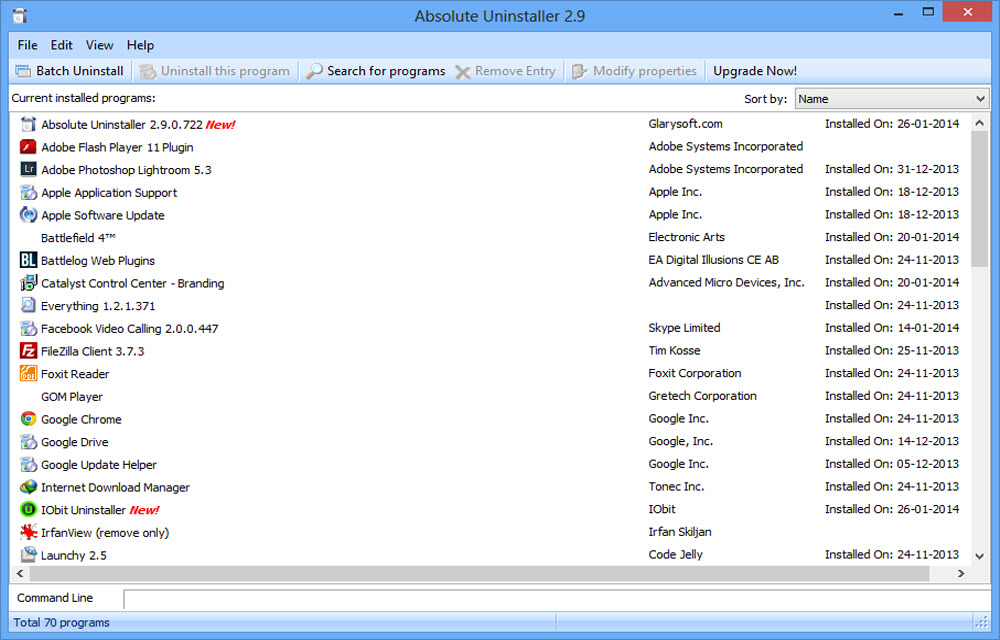Click the Tonec Inc. publisher text

pos(676,486)
